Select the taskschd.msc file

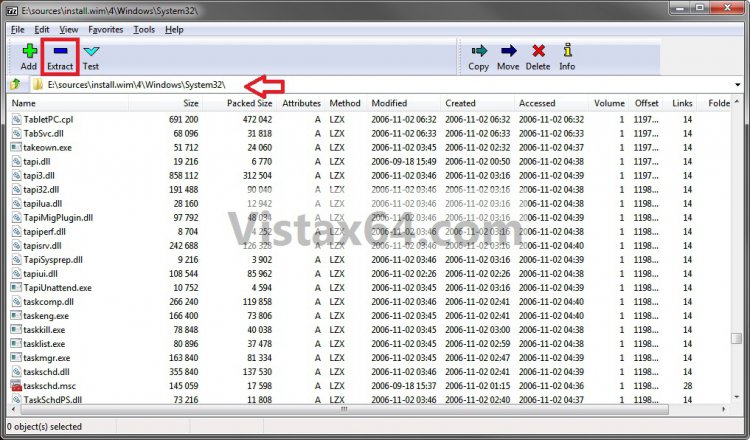point(48,385)
